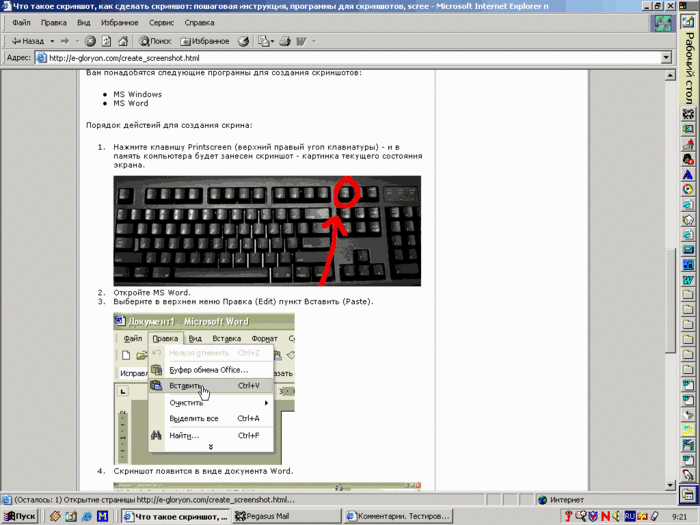The image size is (700, 525).
Task: Open the Избранное favorites pane from toolbar
Action: 204,41
